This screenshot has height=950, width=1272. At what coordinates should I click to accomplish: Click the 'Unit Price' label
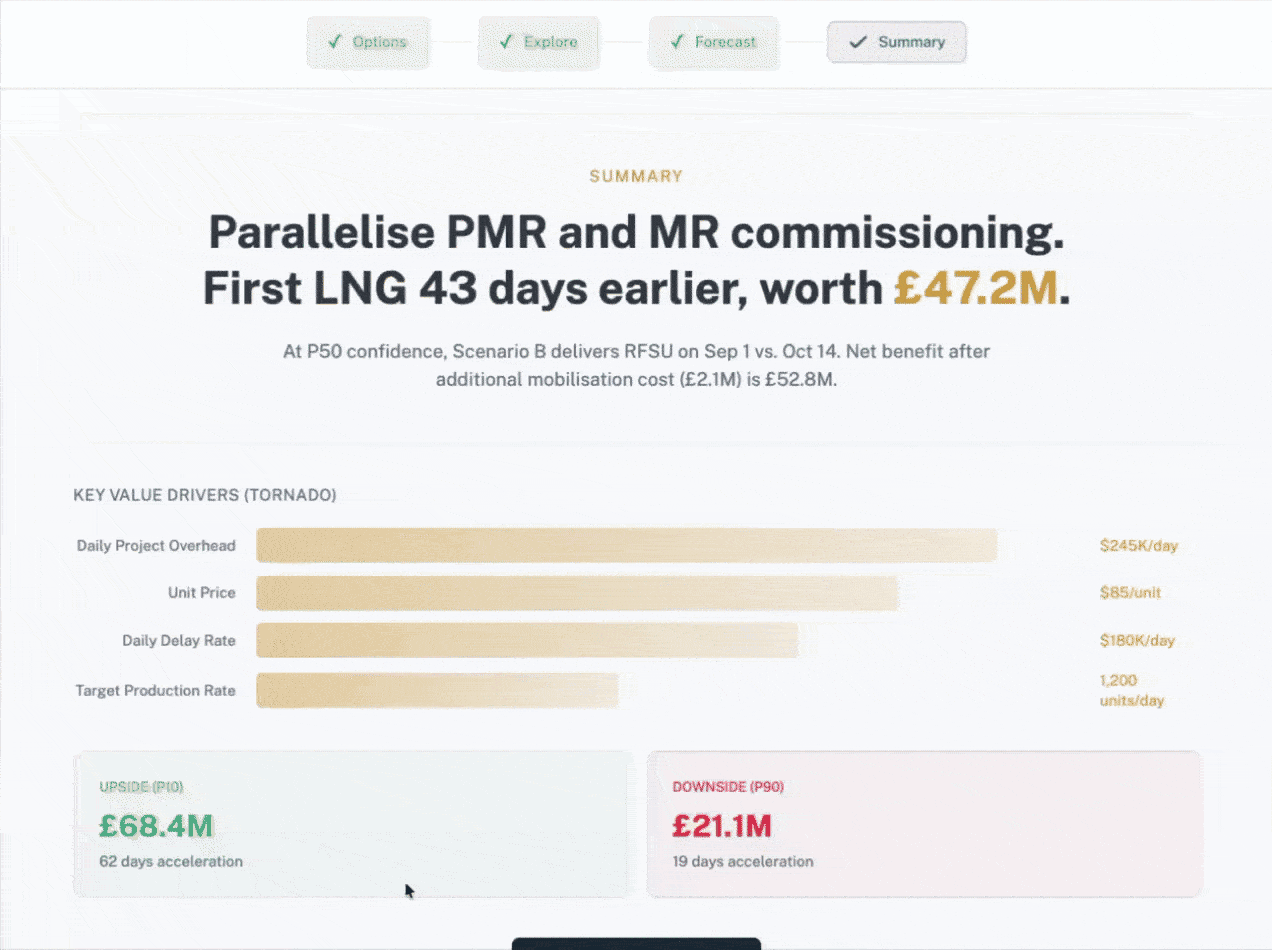pos(202,592)
